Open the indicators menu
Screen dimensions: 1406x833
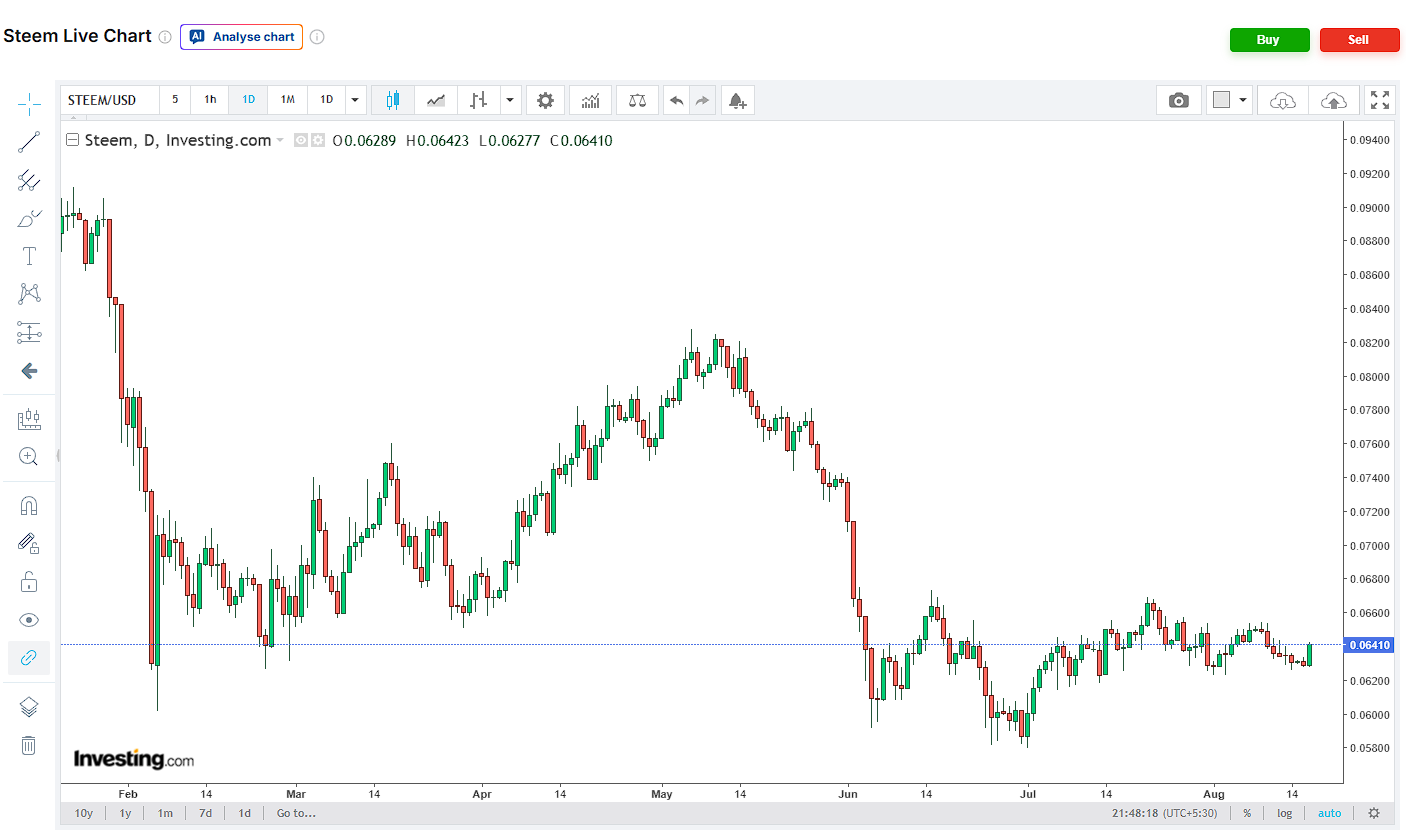click(x=591, y=100)
